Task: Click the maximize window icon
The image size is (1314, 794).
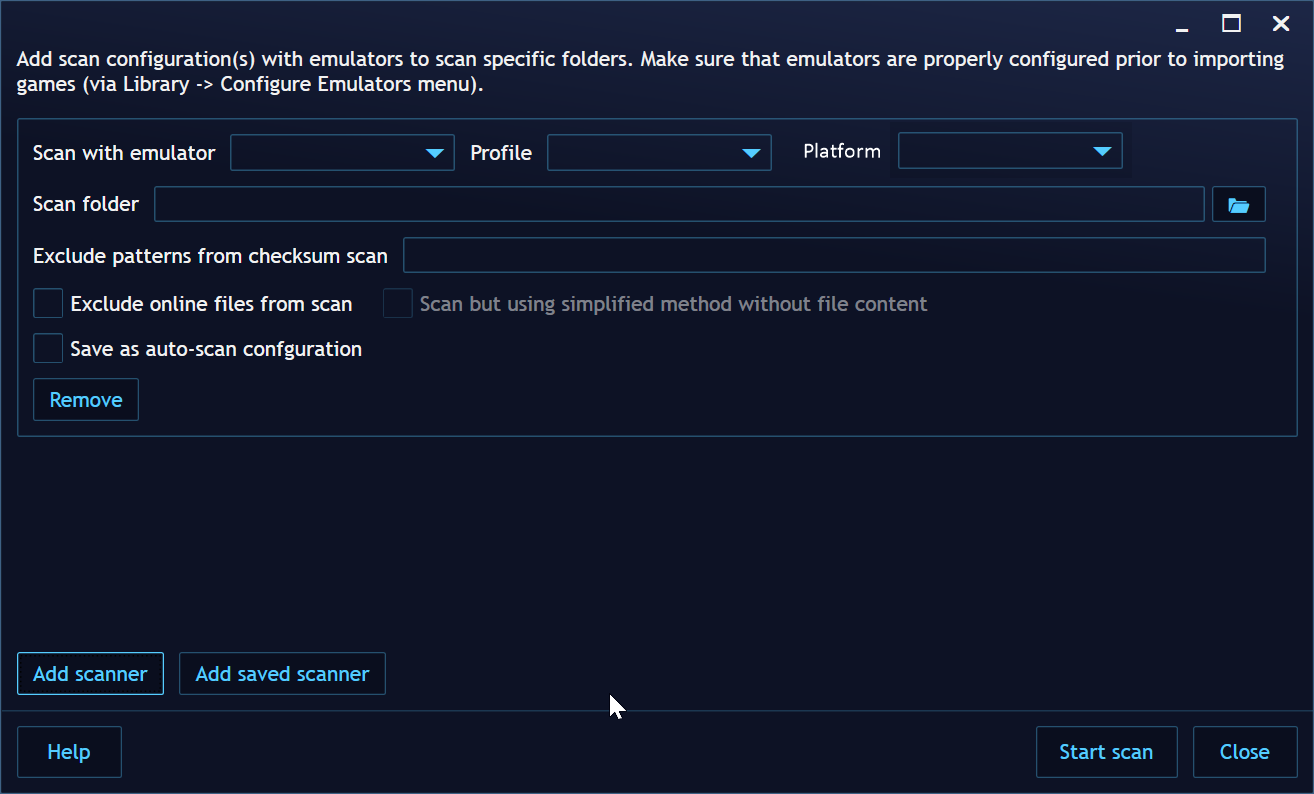Action: tap(1231, 23)
